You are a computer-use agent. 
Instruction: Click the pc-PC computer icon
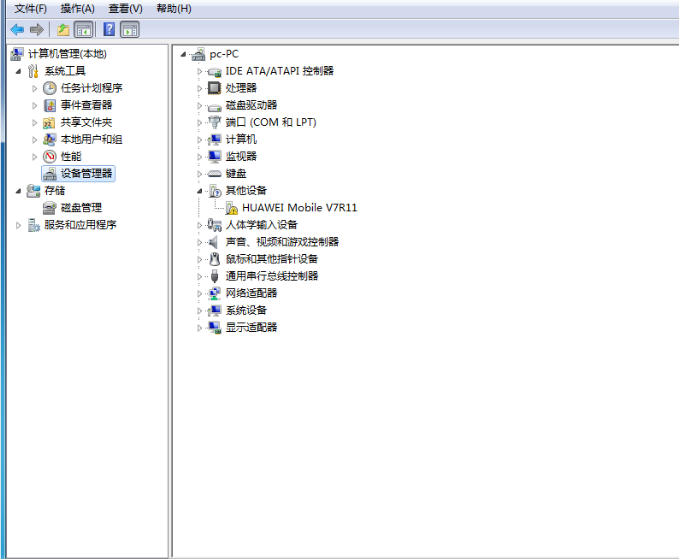click(x=199, y=54)
